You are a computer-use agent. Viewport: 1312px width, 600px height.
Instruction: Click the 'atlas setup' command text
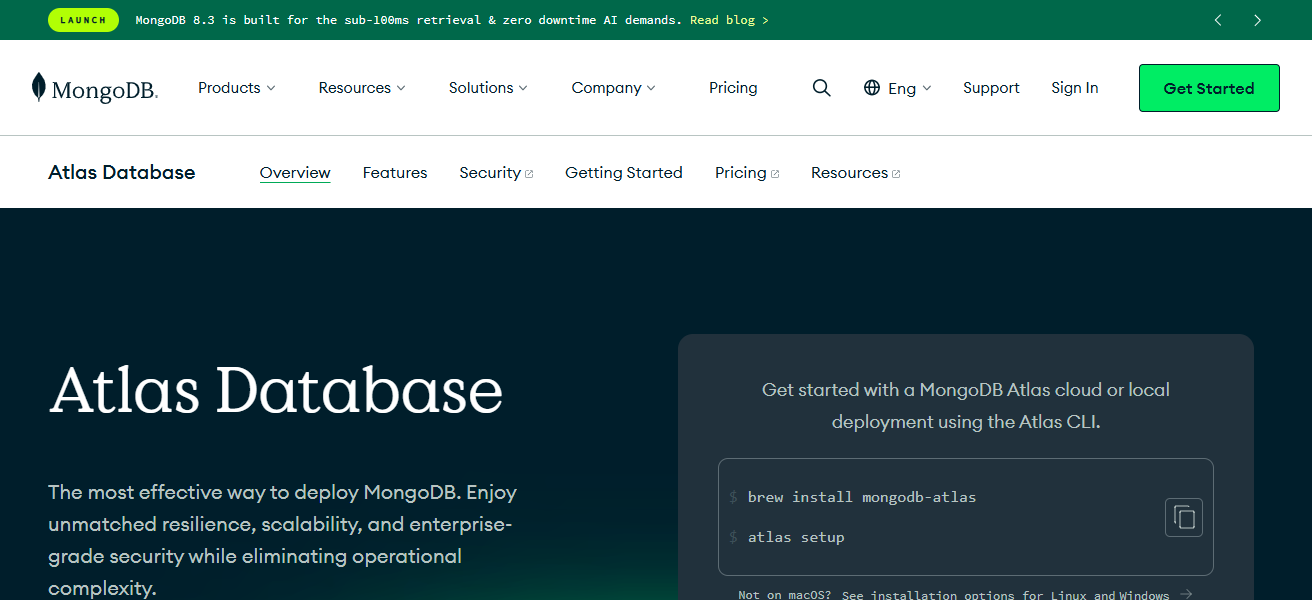click(x=796, y=537)
